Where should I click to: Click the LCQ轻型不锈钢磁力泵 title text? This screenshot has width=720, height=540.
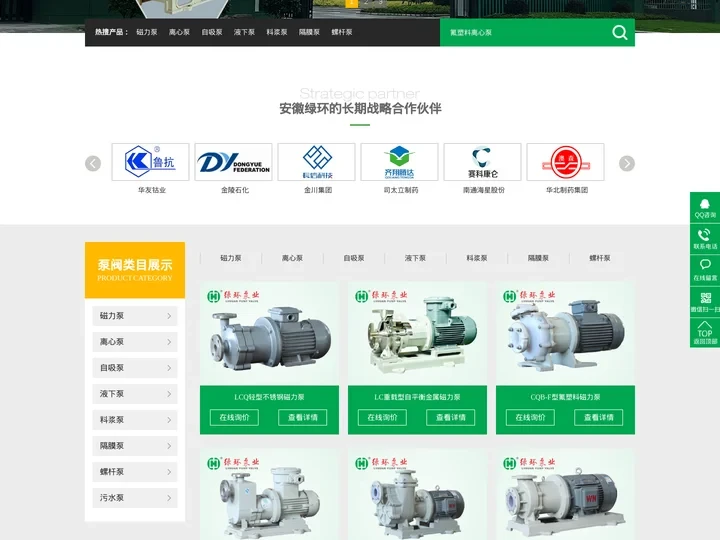(270, 397)
